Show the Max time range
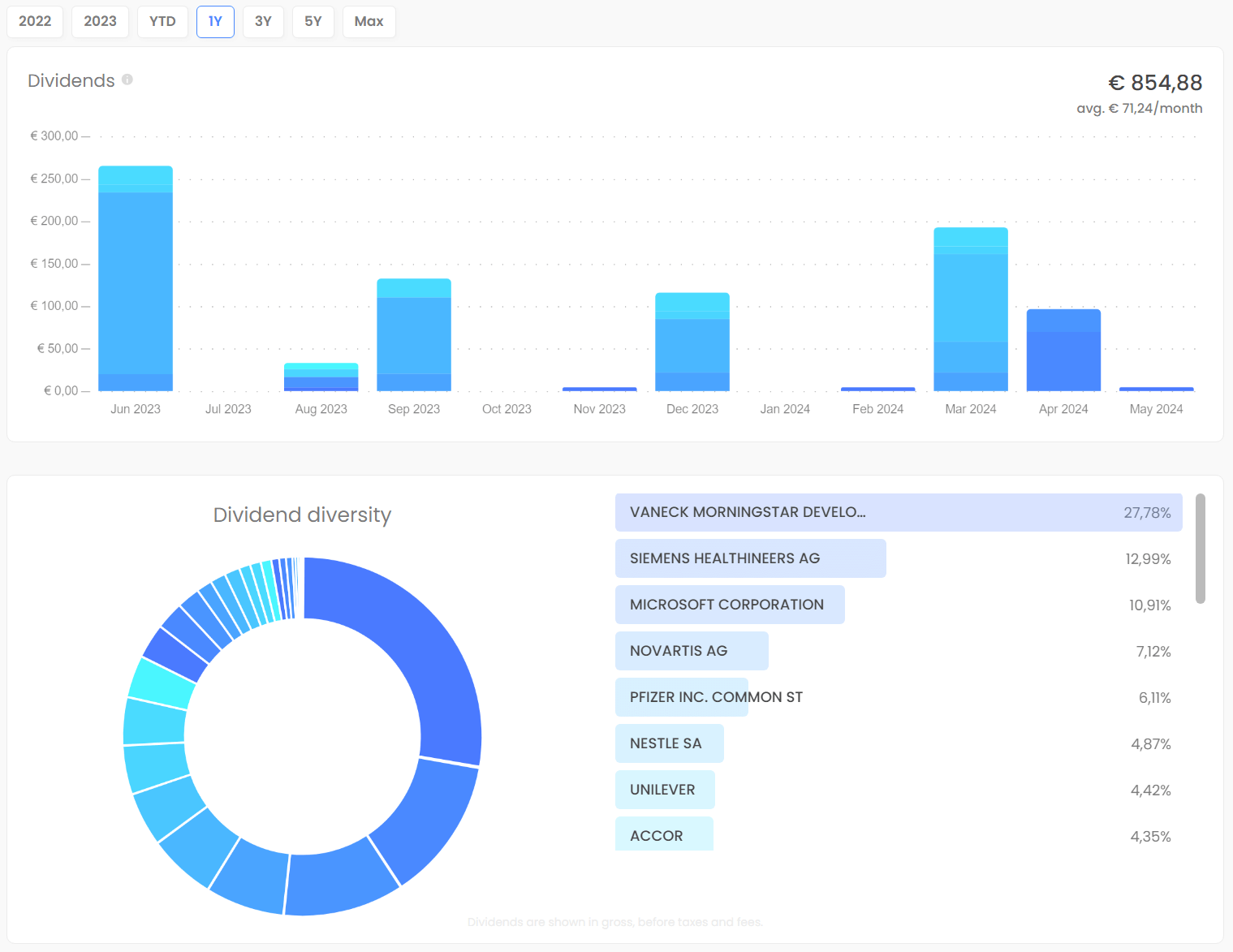1233x952 pixels. (x=369, y=21)
